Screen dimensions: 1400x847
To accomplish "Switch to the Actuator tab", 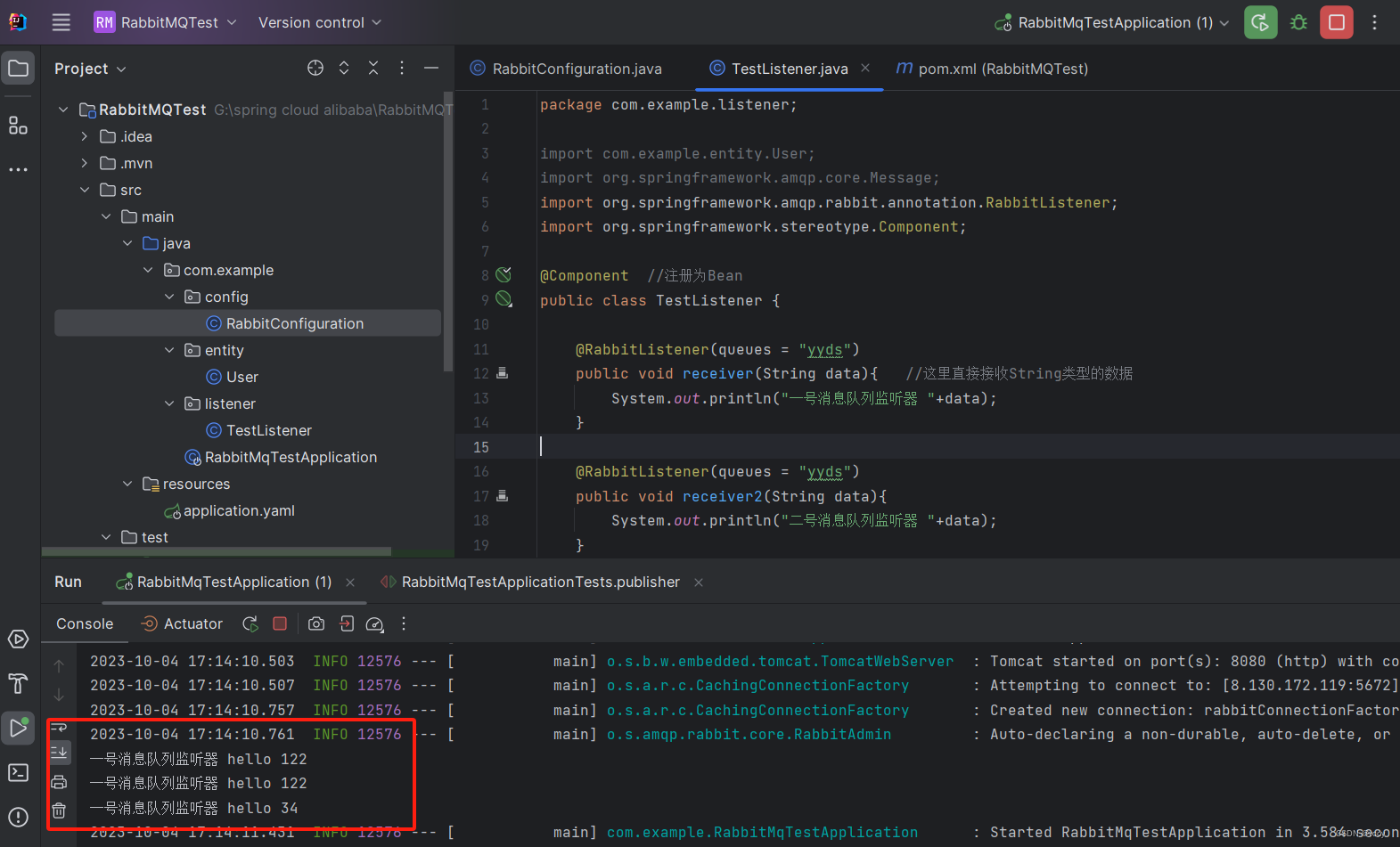I will (183, 623).
